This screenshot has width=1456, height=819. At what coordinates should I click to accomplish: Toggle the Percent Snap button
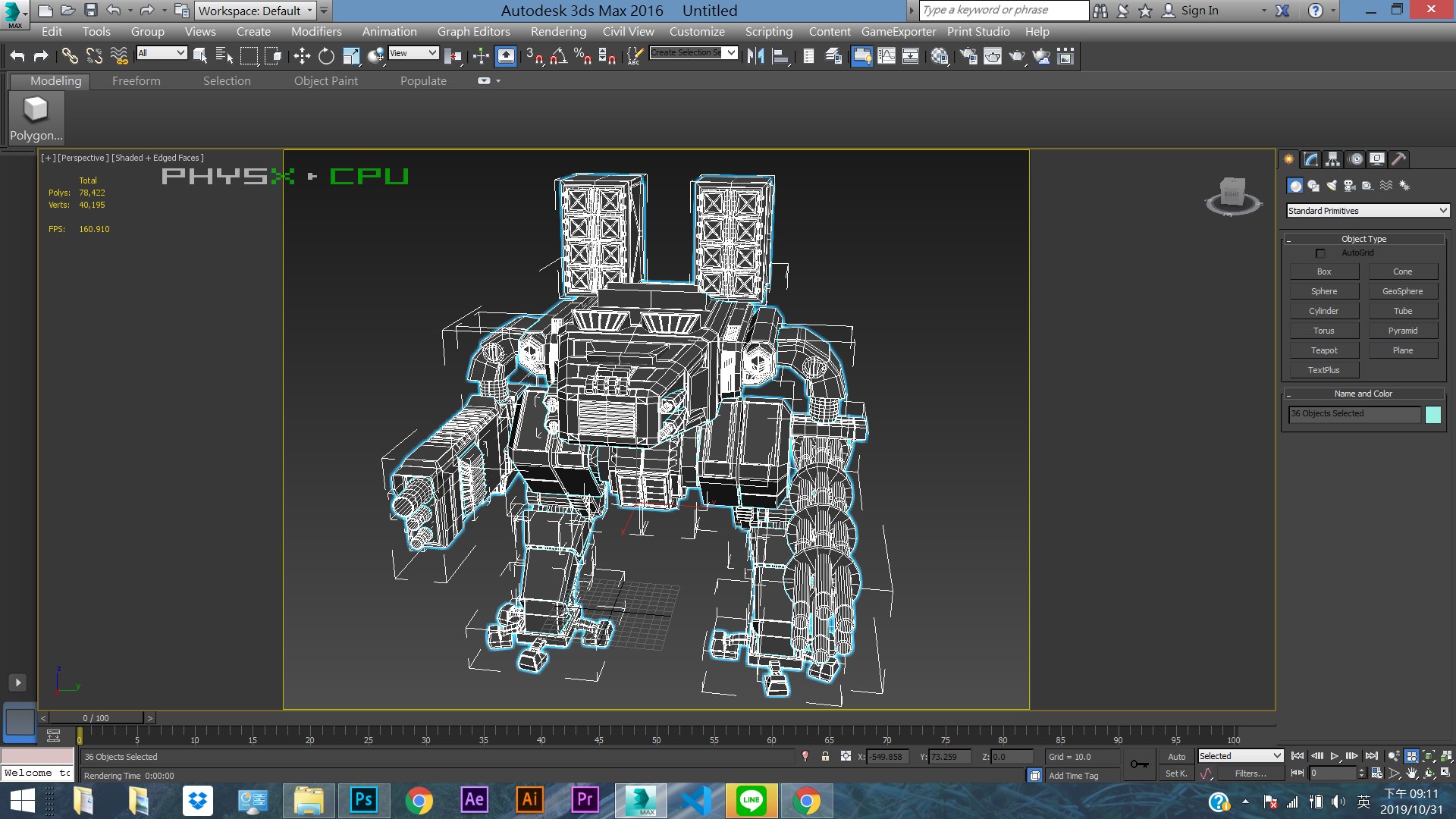pos(583,55)
